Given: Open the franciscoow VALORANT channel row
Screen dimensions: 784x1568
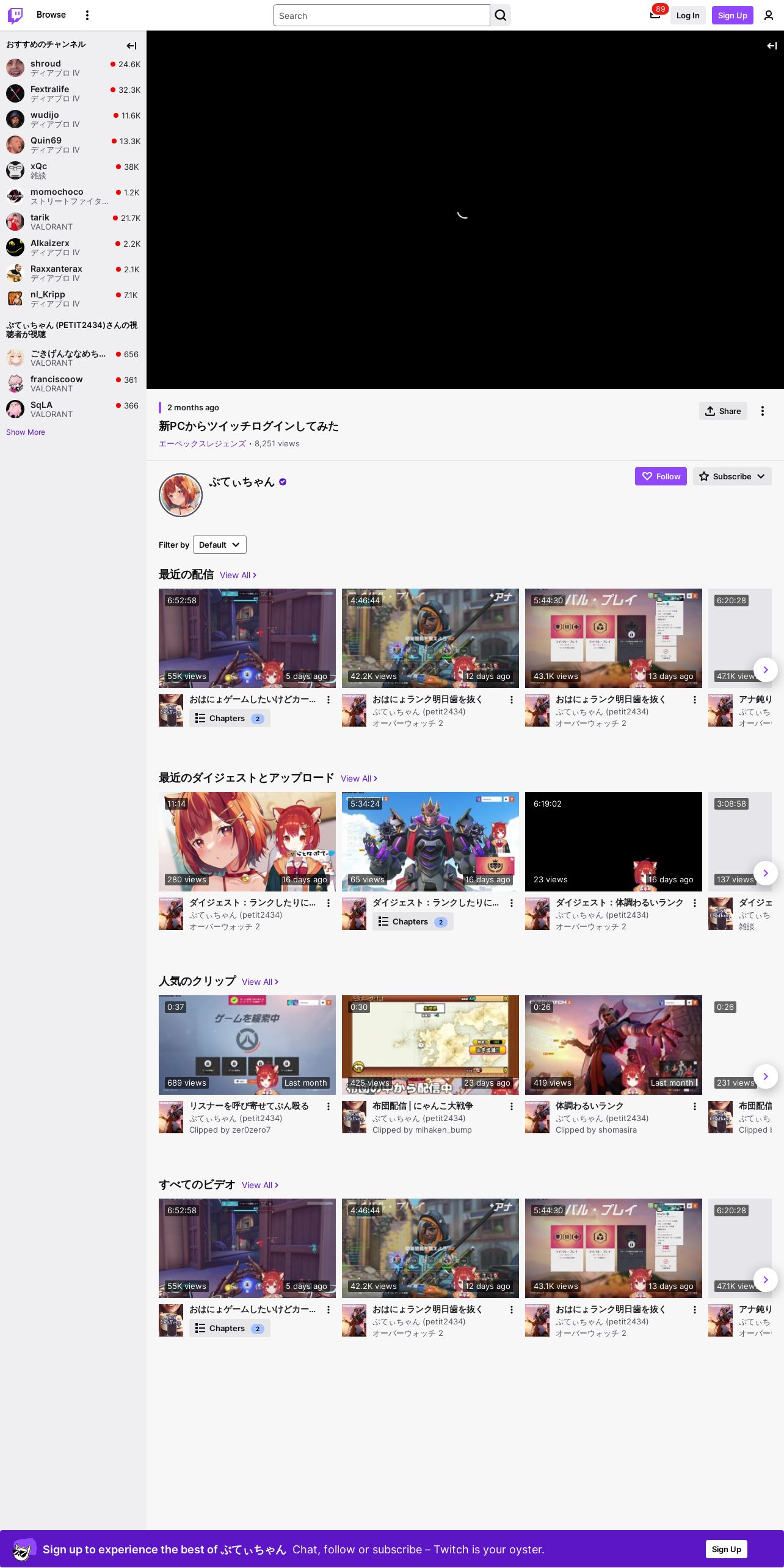Looking at the screenshot, I should click(73, 383).
